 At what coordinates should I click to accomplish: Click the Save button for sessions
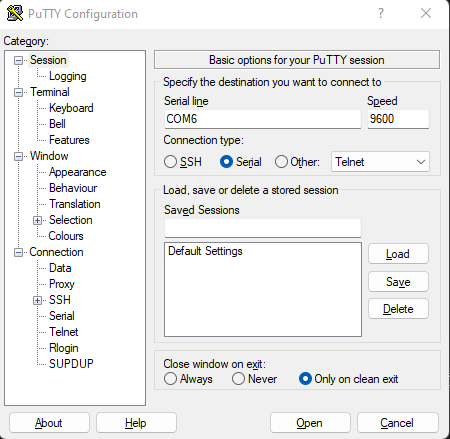click(x=398, y=282)
